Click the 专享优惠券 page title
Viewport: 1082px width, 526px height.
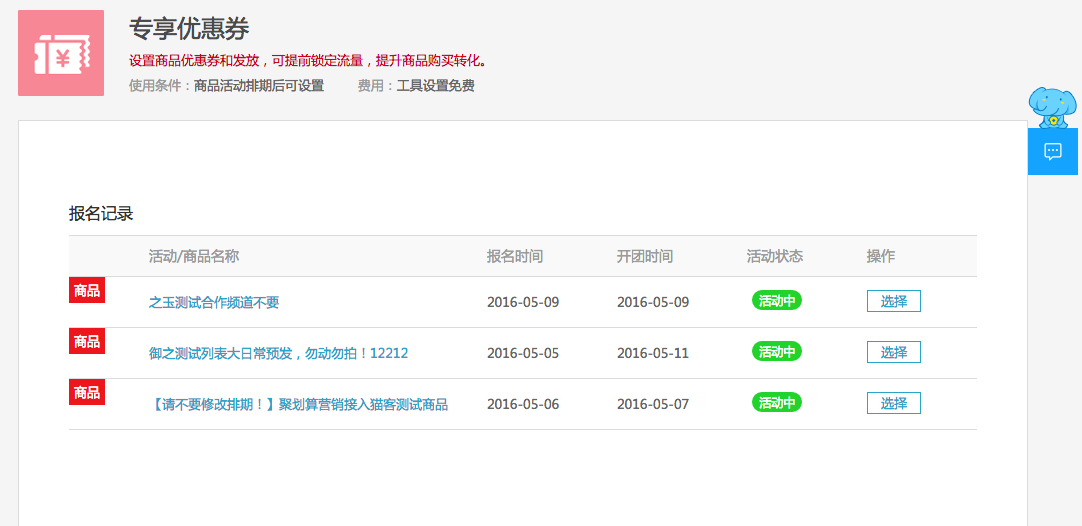(x=189, y=29)
